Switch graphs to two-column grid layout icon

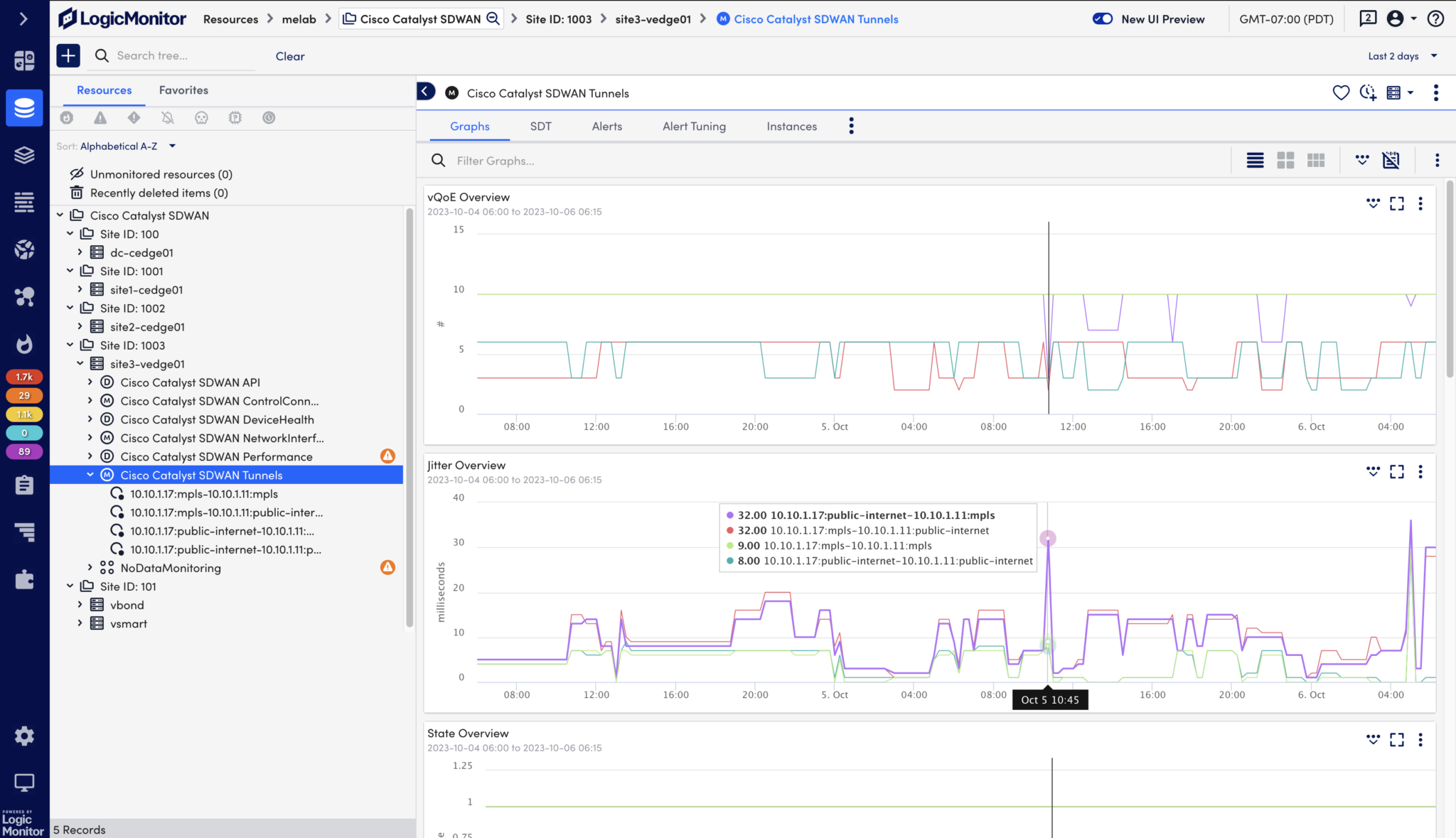(x=1286, y=160)
